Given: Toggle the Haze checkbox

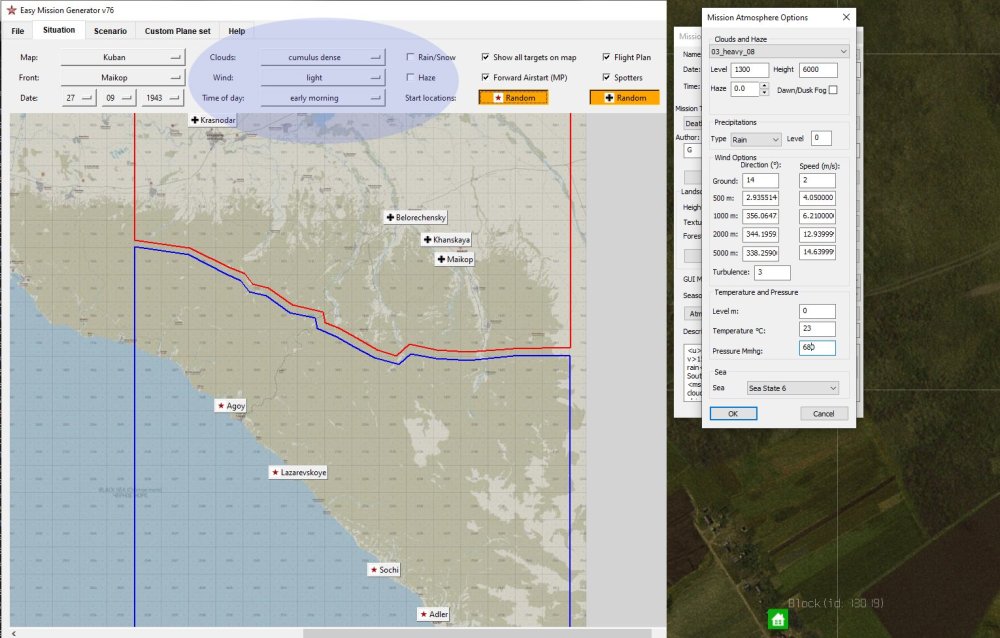Looking at the screenshot, I should point(412,77).
